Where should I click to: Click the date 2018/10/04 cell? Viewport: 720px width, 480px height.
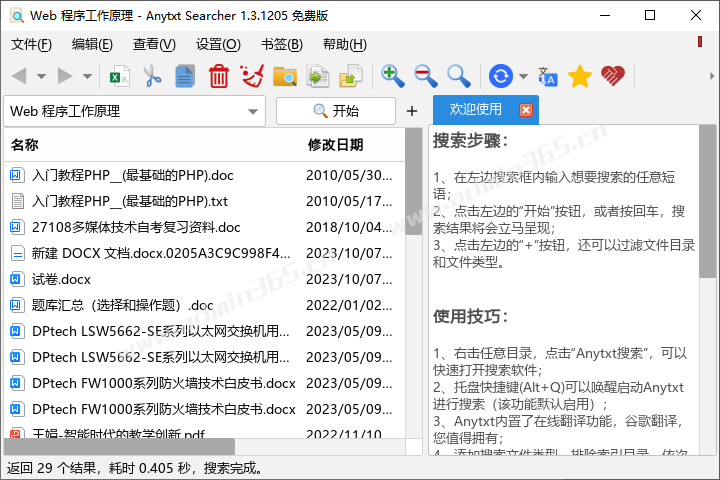coord(349,227)
